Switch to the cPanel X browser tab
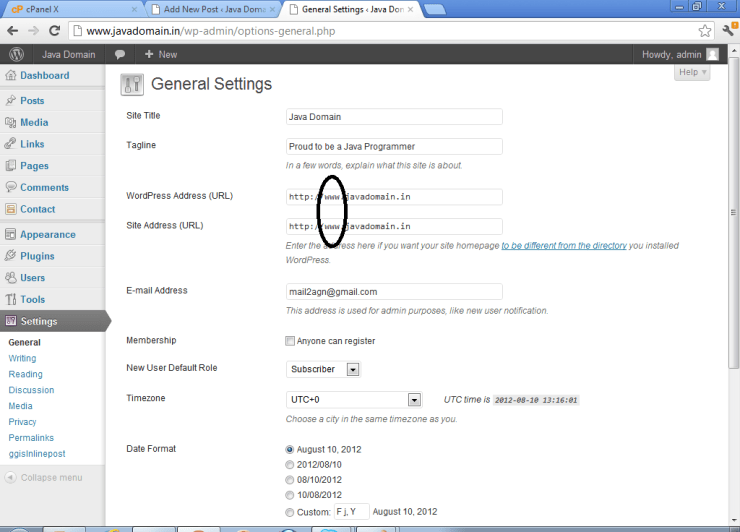The image size is (740, 532). pos(71,9)
